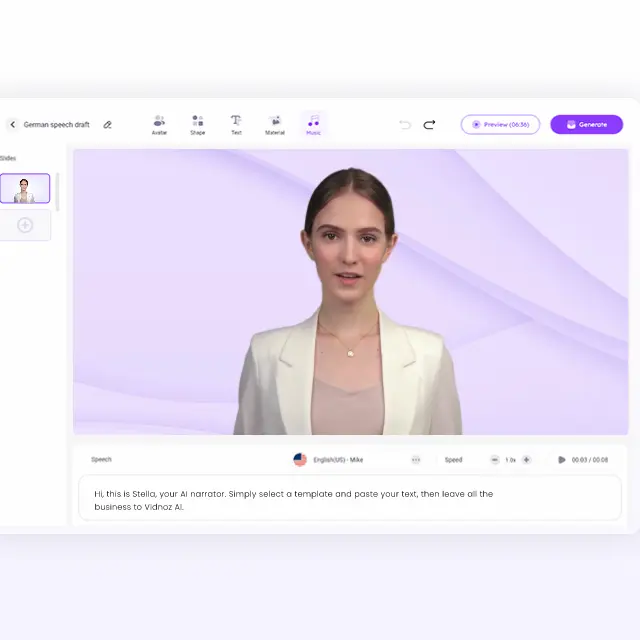Screen dimensions: 640x640
Task: Open the English(US) - Mike voice selector
Action: pyautogui.click(x=330, y=460)
